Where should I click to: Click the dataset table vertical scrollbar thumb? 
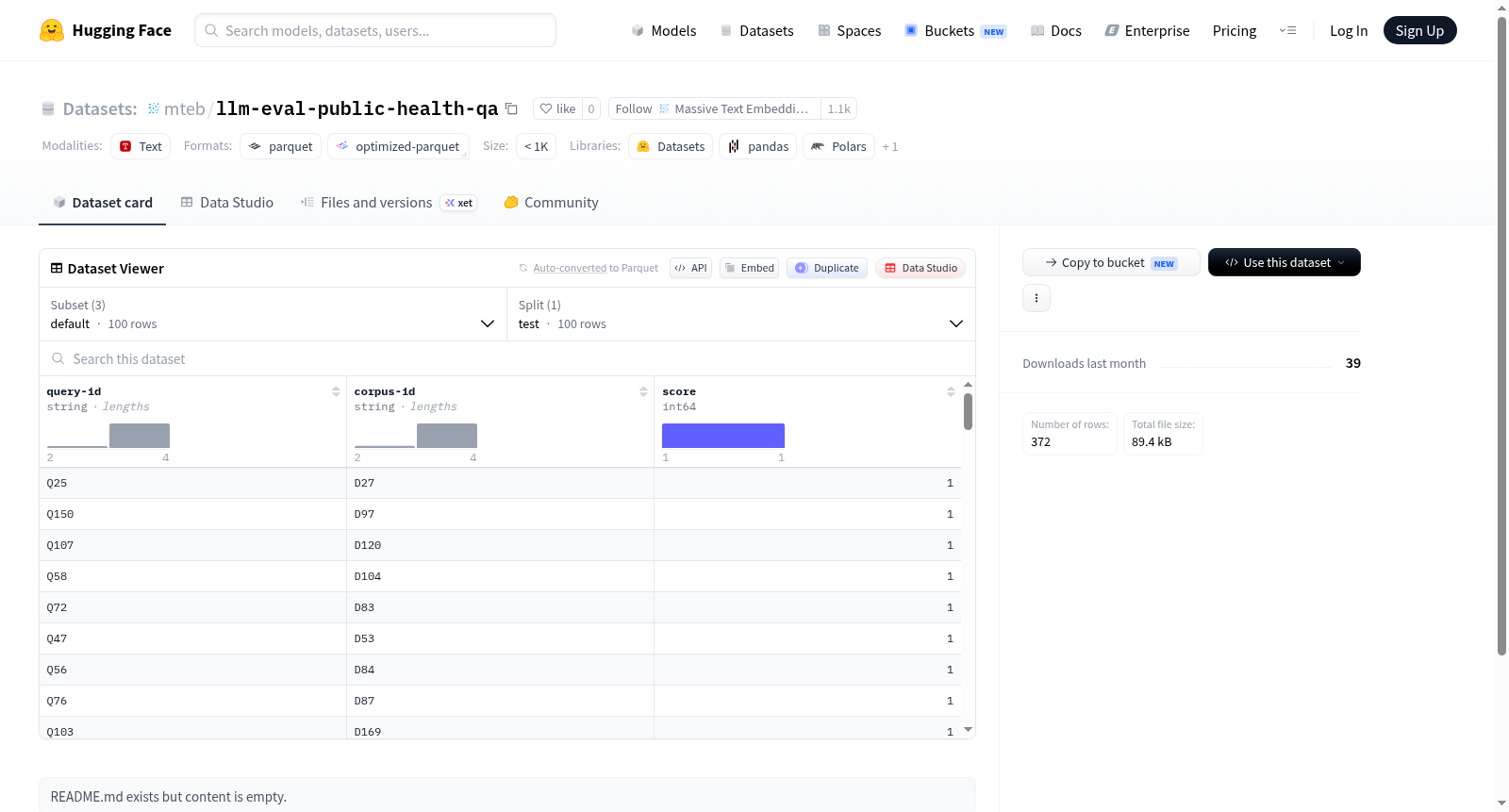pyautogui.click(x=968, y=411)
